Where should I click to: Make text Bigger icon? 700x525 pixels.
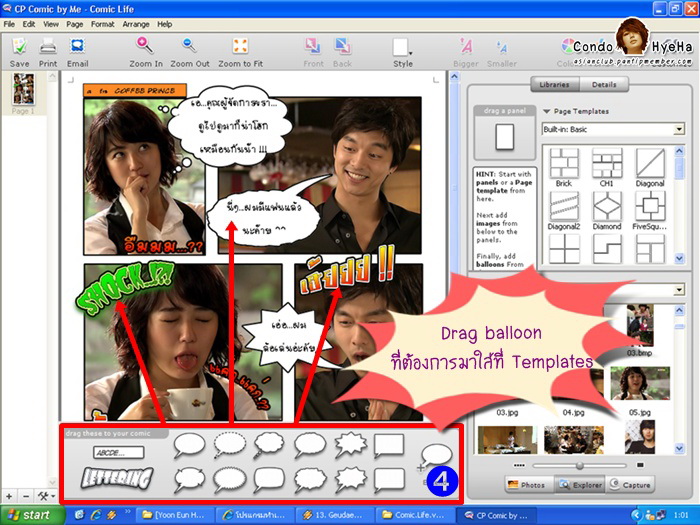click(x=466, y=46)
